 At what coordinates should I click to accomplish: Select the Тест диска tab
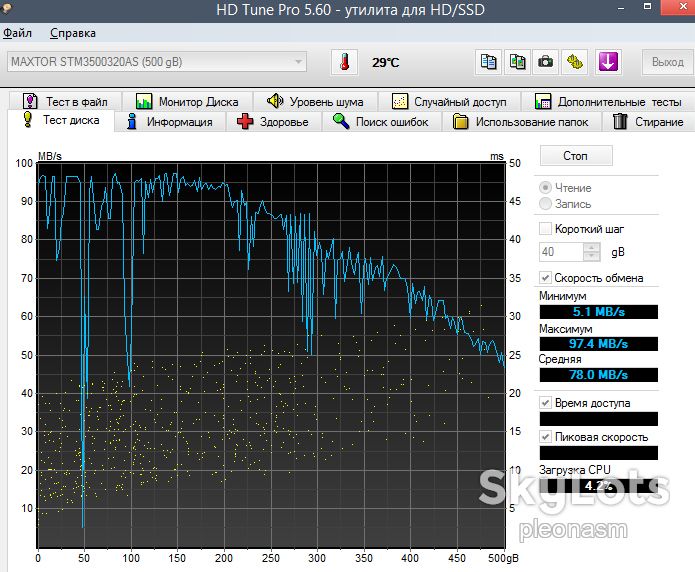click(x=61, y=120)
